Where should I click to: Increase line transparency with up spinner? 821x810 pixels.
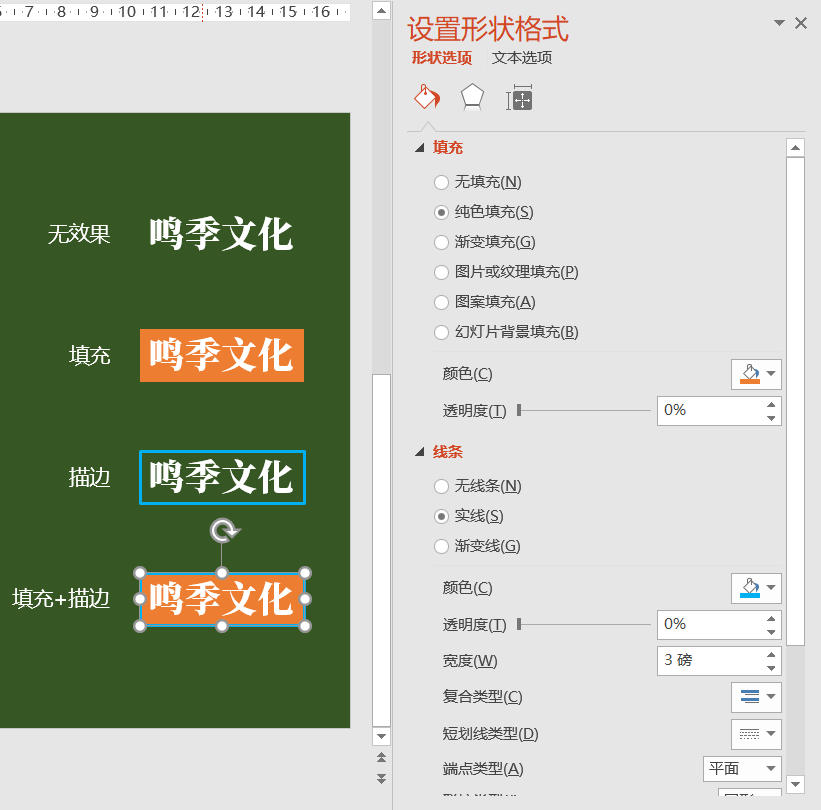click(771, 618)
